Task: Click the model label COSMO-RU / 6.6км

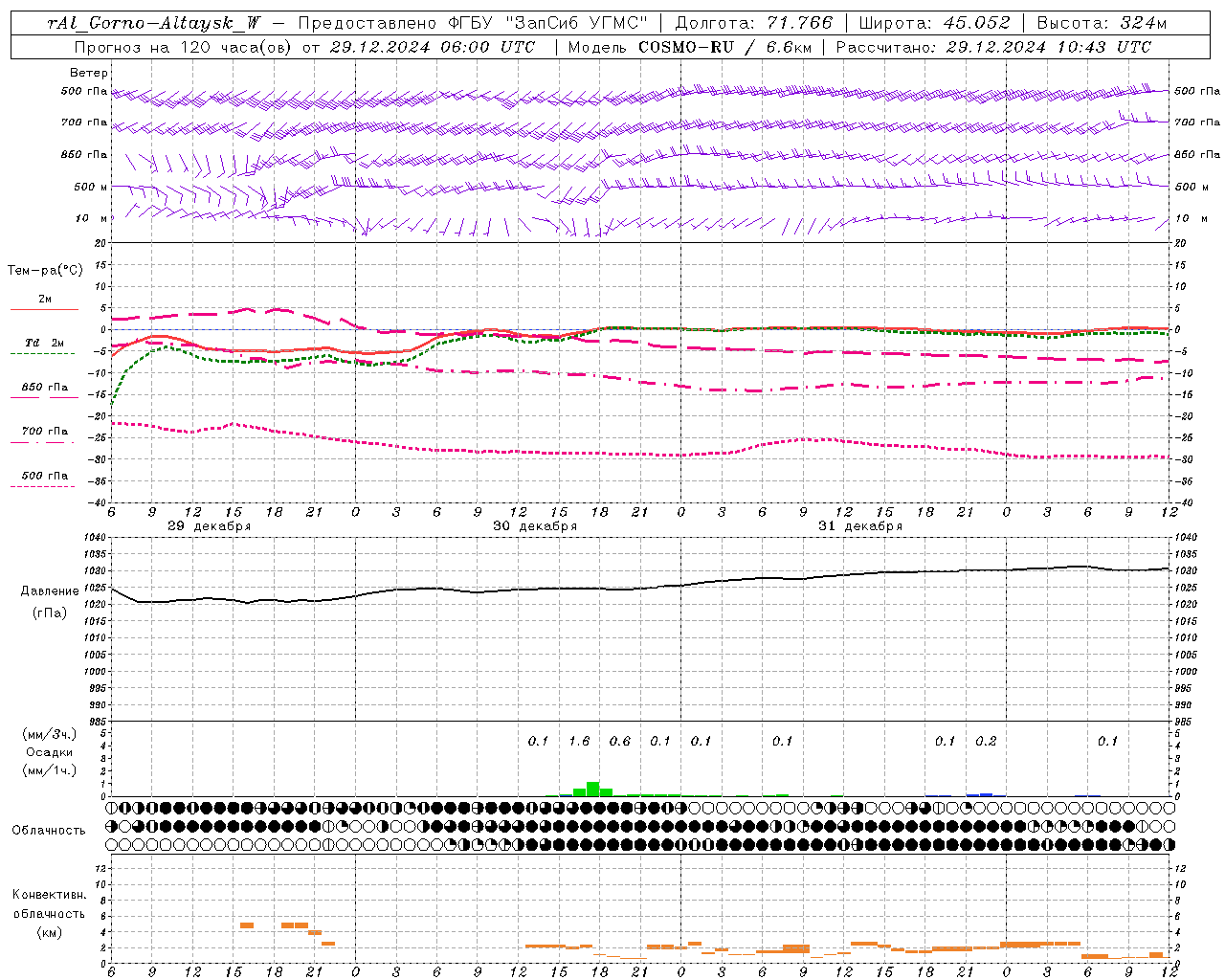Action: pos(724,47)
